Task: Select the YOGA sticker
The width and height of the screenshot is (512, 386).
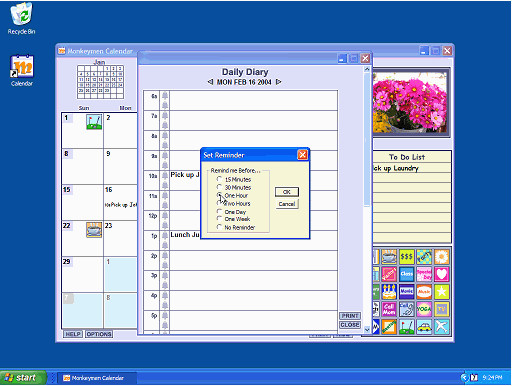Action: (x=424, y=309)
